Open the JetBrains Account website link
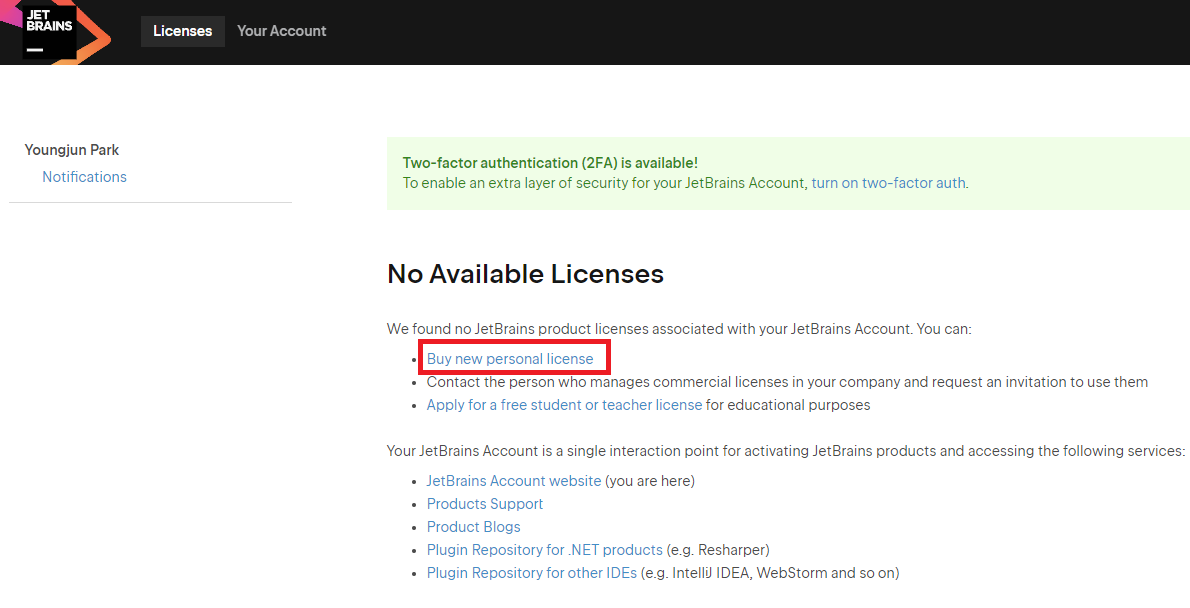Image resolution: width=1190 pixels, height=608 pixels. (514, 481)
